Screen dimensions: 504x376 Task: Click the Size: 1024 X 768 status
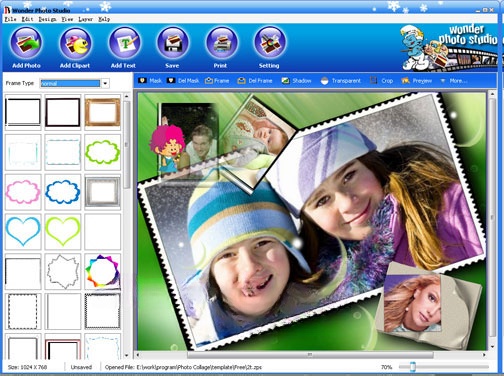[27, 367]
